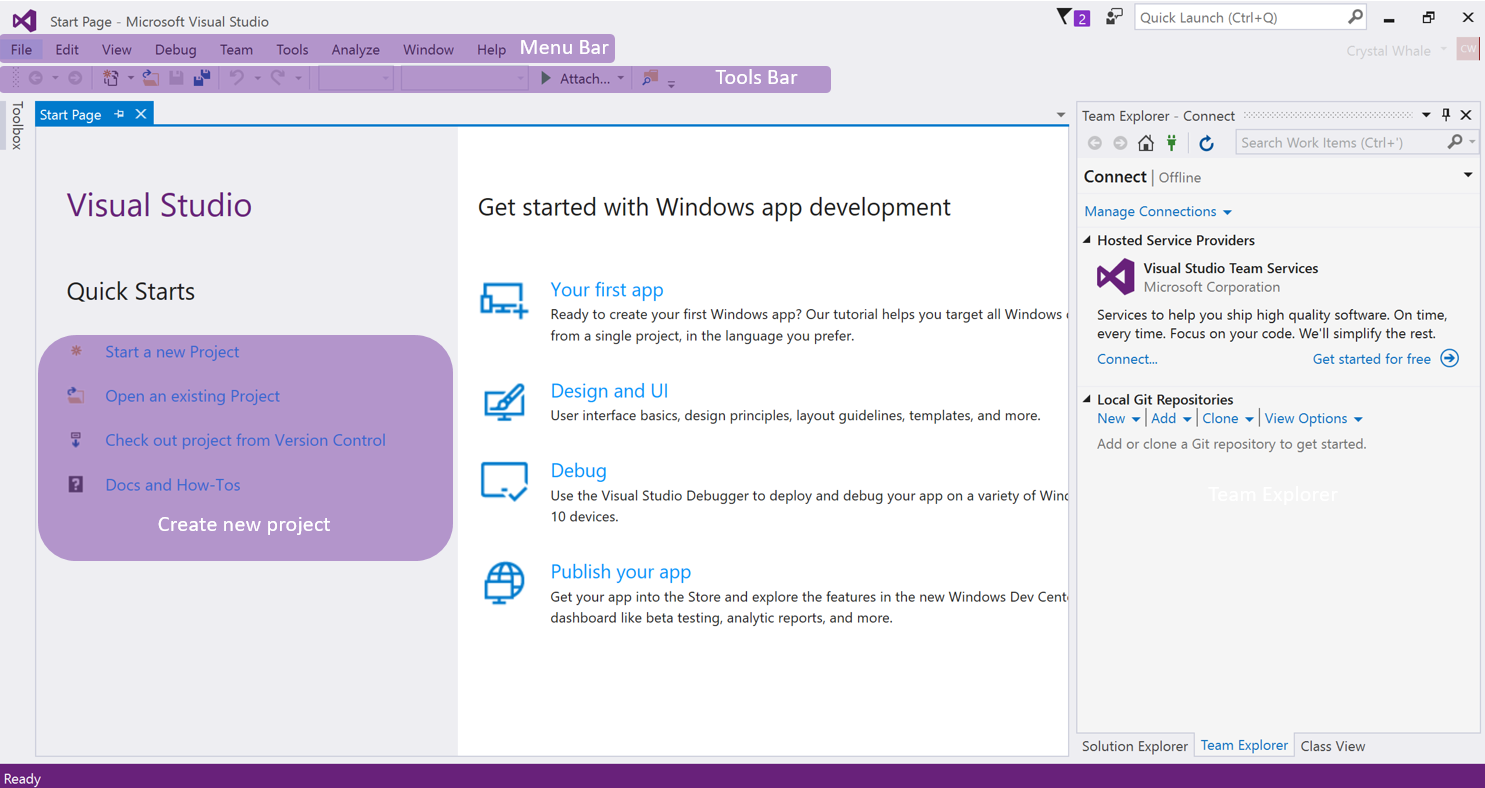Click the Redo toolbar icon
Image resolution: width=1485 pixels, height=788 pixels.
point(278,78)
